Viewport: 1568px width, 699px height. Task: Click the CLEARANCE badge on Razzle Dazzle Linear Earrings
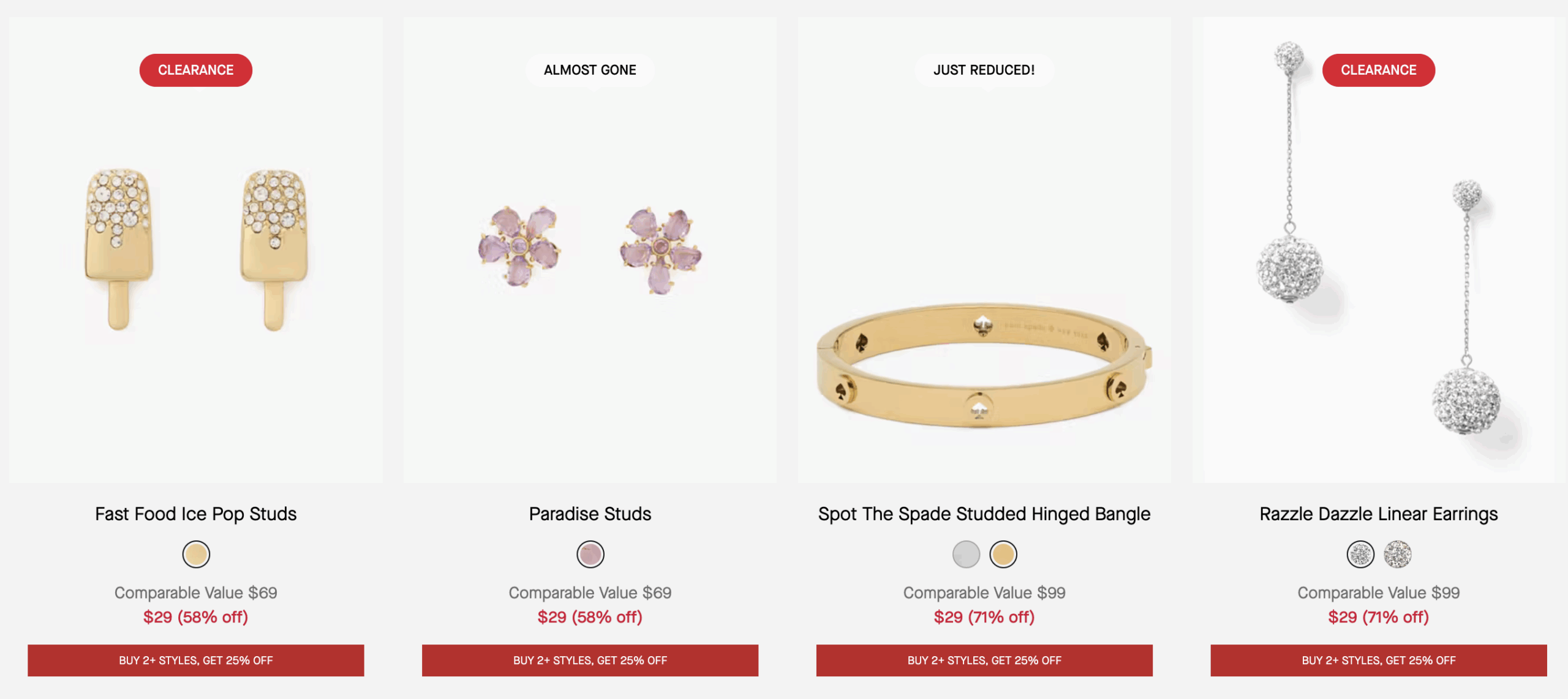[x=1378, y=70]
